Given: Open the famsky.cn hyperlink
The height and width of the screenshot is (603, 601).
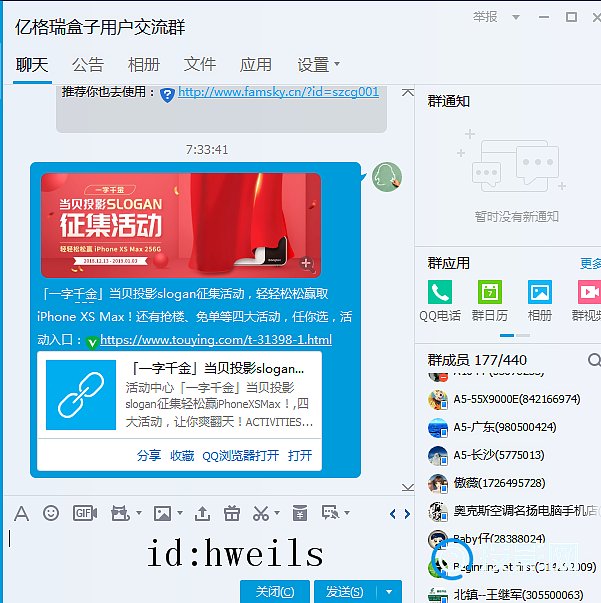Looking at the screenshot, I should pyautogui.click(x=278, y=92).
